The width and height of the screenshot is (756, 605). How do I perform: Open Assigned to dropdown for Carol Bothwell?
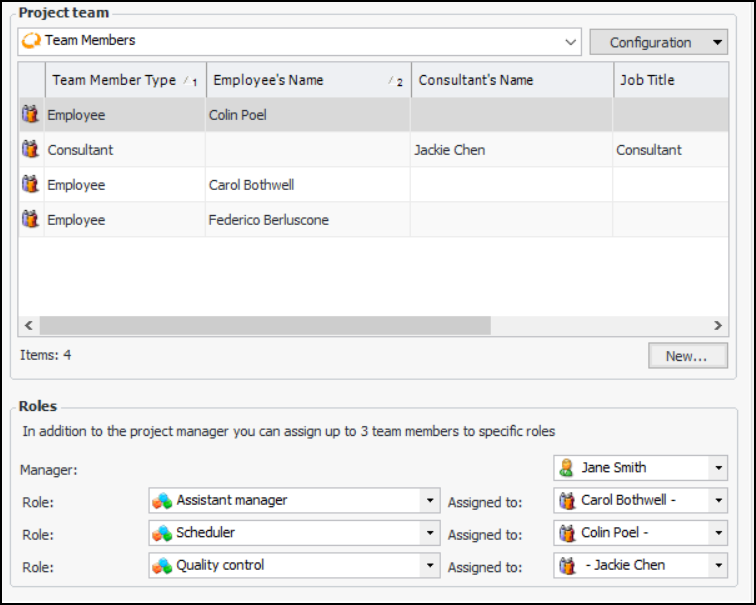point(719,500)
